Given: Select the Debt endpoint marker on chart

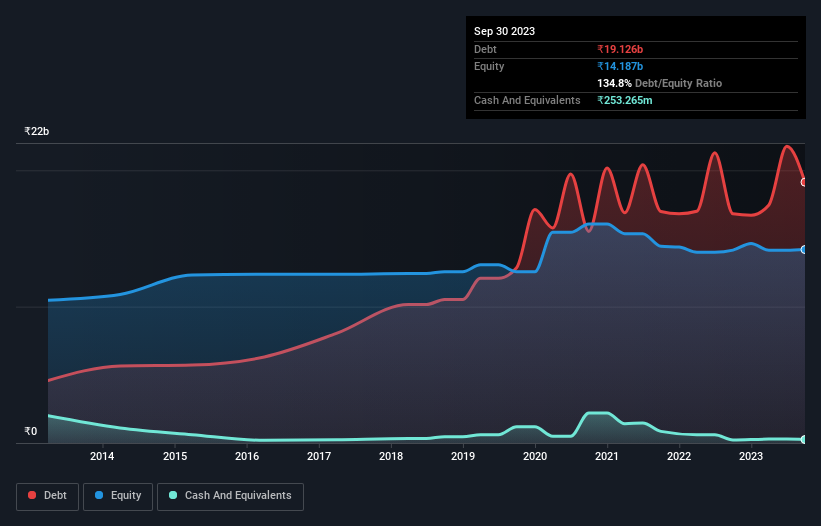Looking at the screenshot, I should (x=804, y=182).
